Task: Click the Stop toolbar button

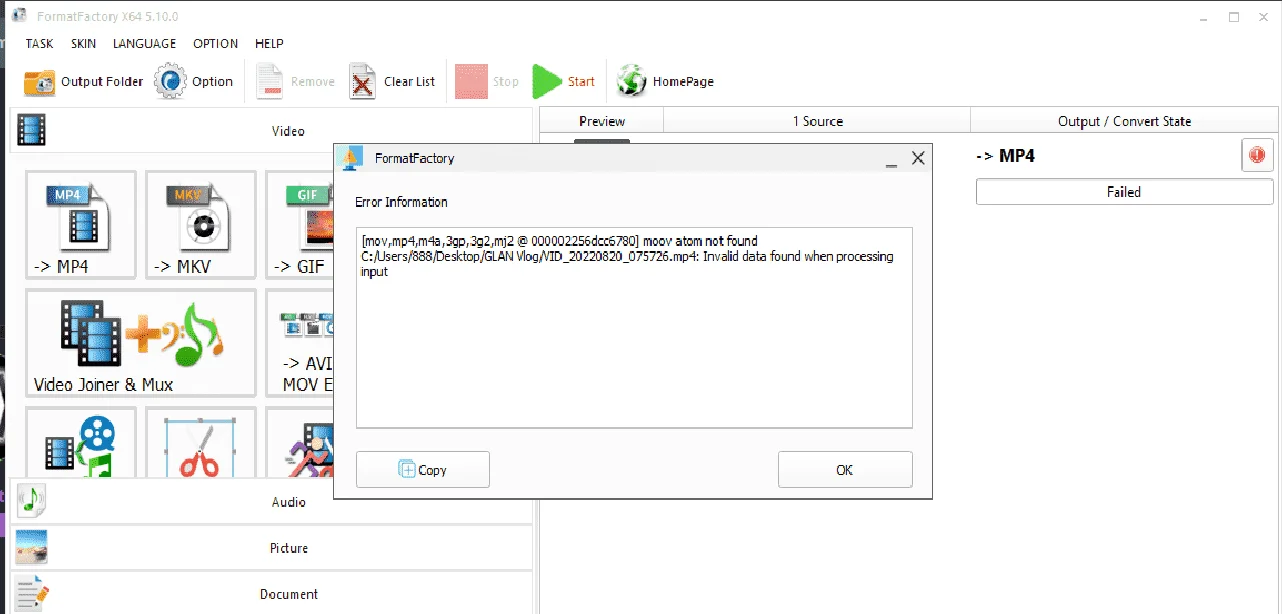Action: coord(487,82)
